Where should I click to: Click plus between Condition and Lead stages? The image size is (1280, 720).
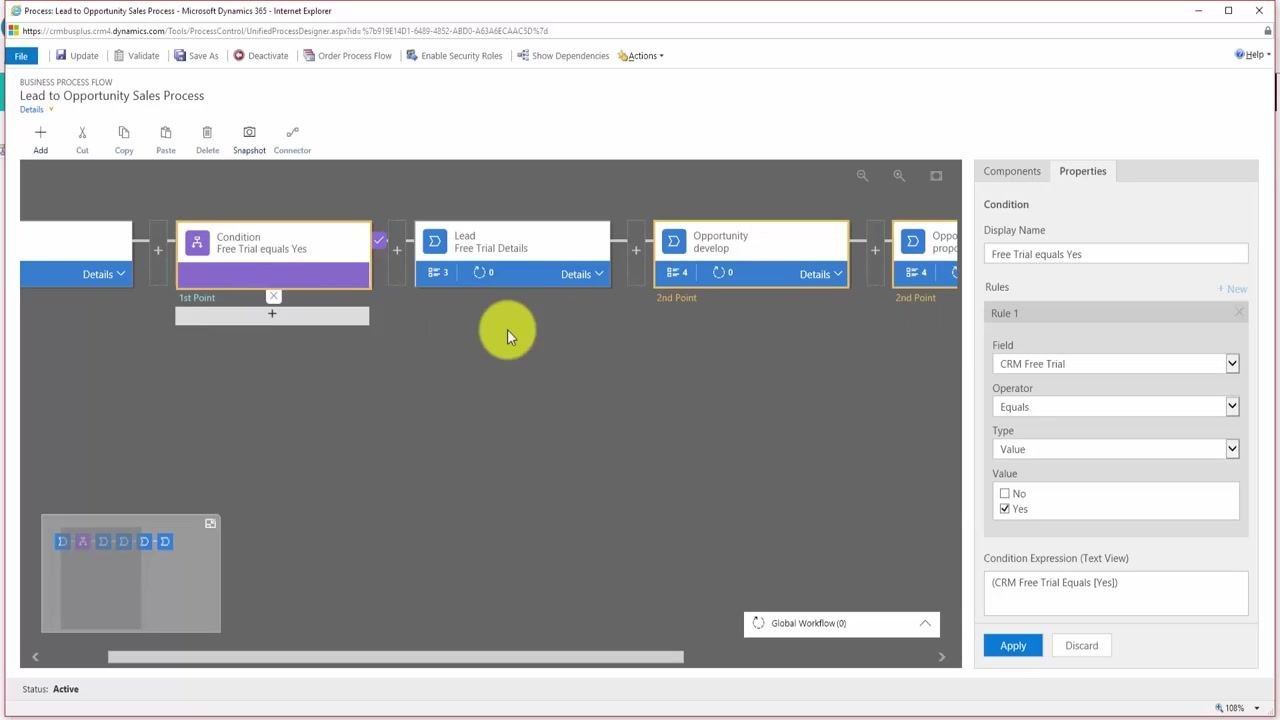(397, 250)
